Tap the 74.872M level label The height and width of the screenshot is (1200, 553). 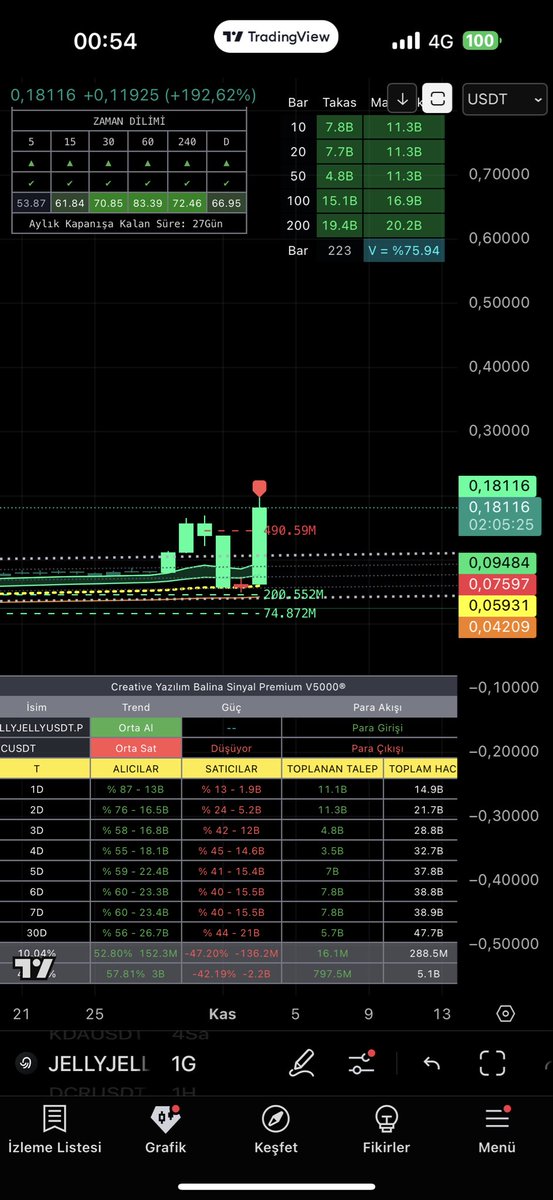pyautogui.click(x=289, y=613)
